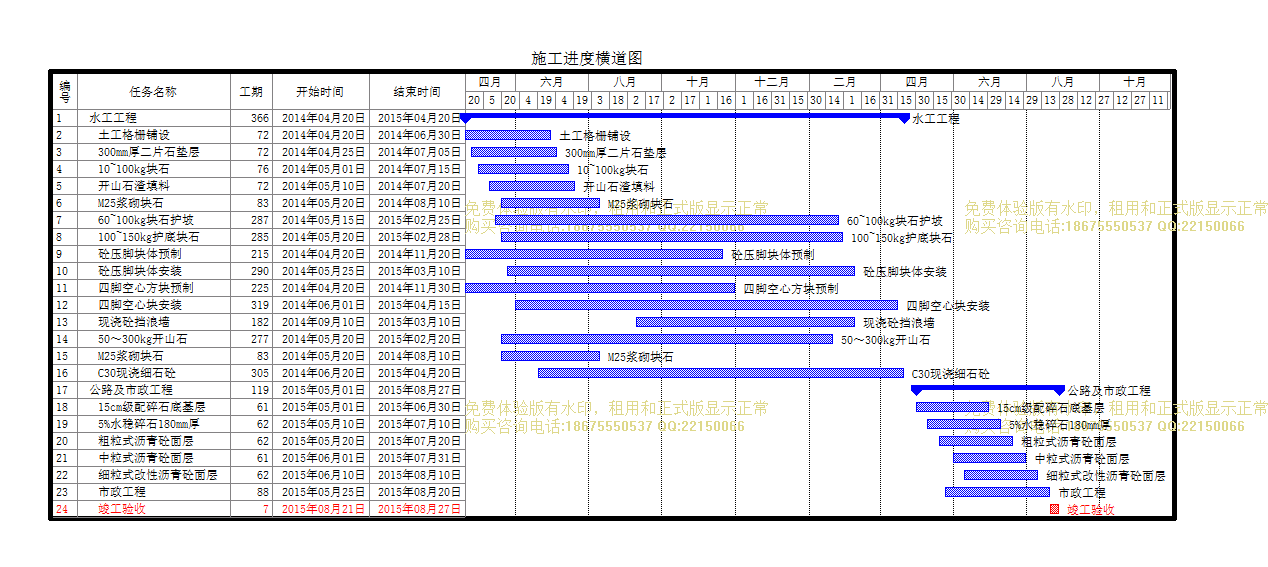Select task name cell 细粒式改性沥青砼面层 in table
The image size is (1268, 567).
(x=153, y=475)
